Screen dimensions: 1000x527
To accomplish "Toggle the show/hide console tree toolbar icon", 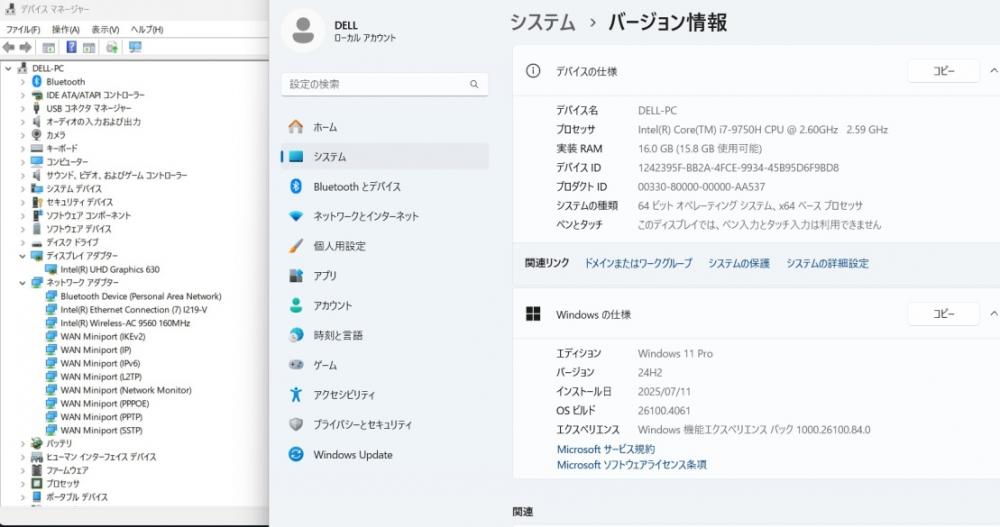I will (48, 47).
